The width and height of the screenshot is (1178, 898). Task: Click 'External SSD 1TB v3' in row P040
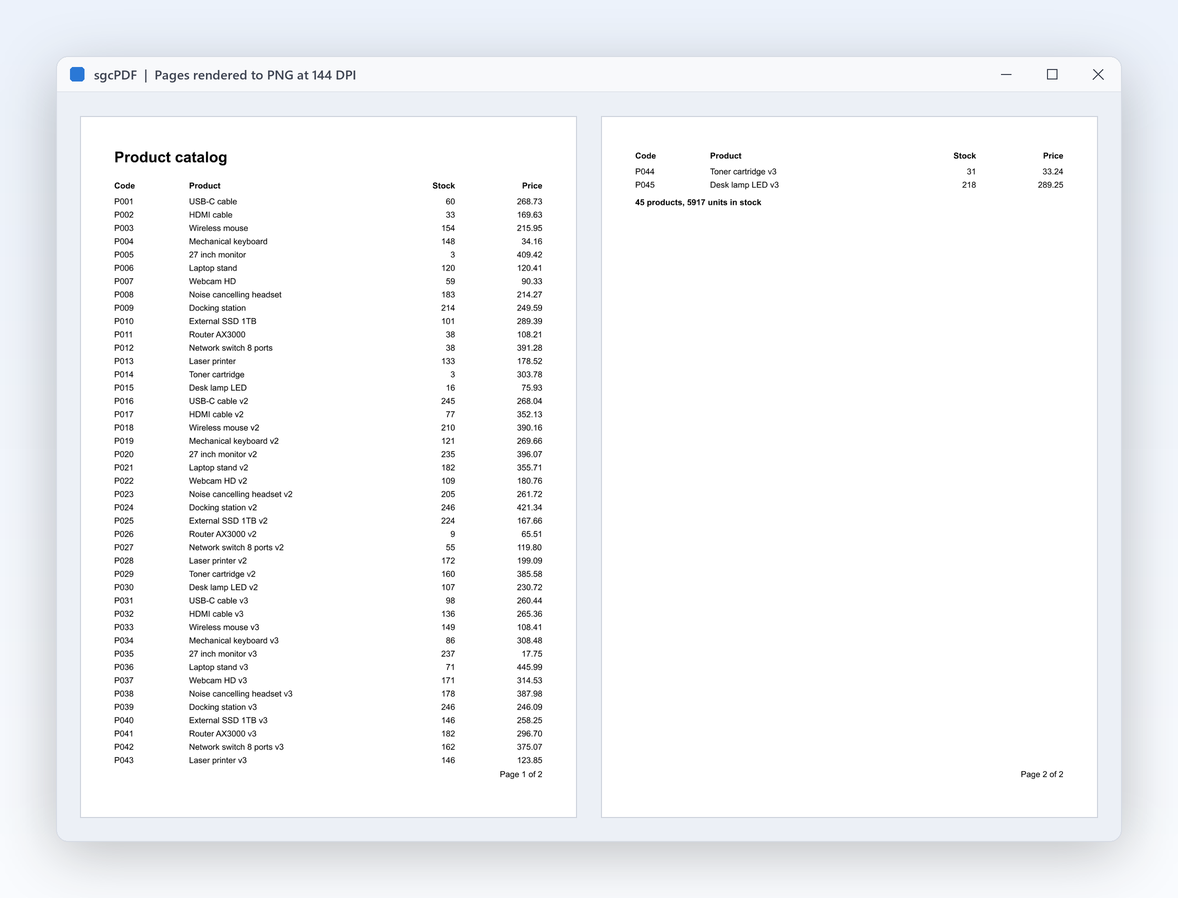point(228,721)
